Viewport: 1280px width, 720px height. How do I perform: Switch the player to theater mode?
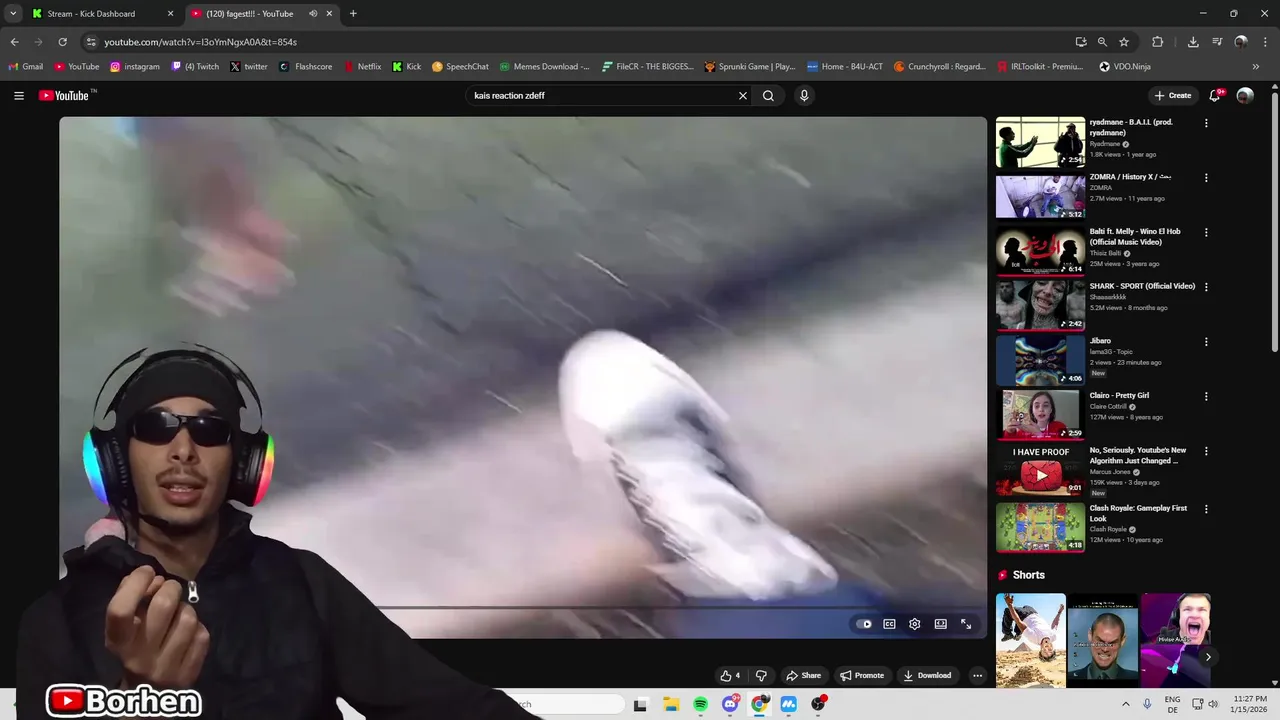point(940,624)
